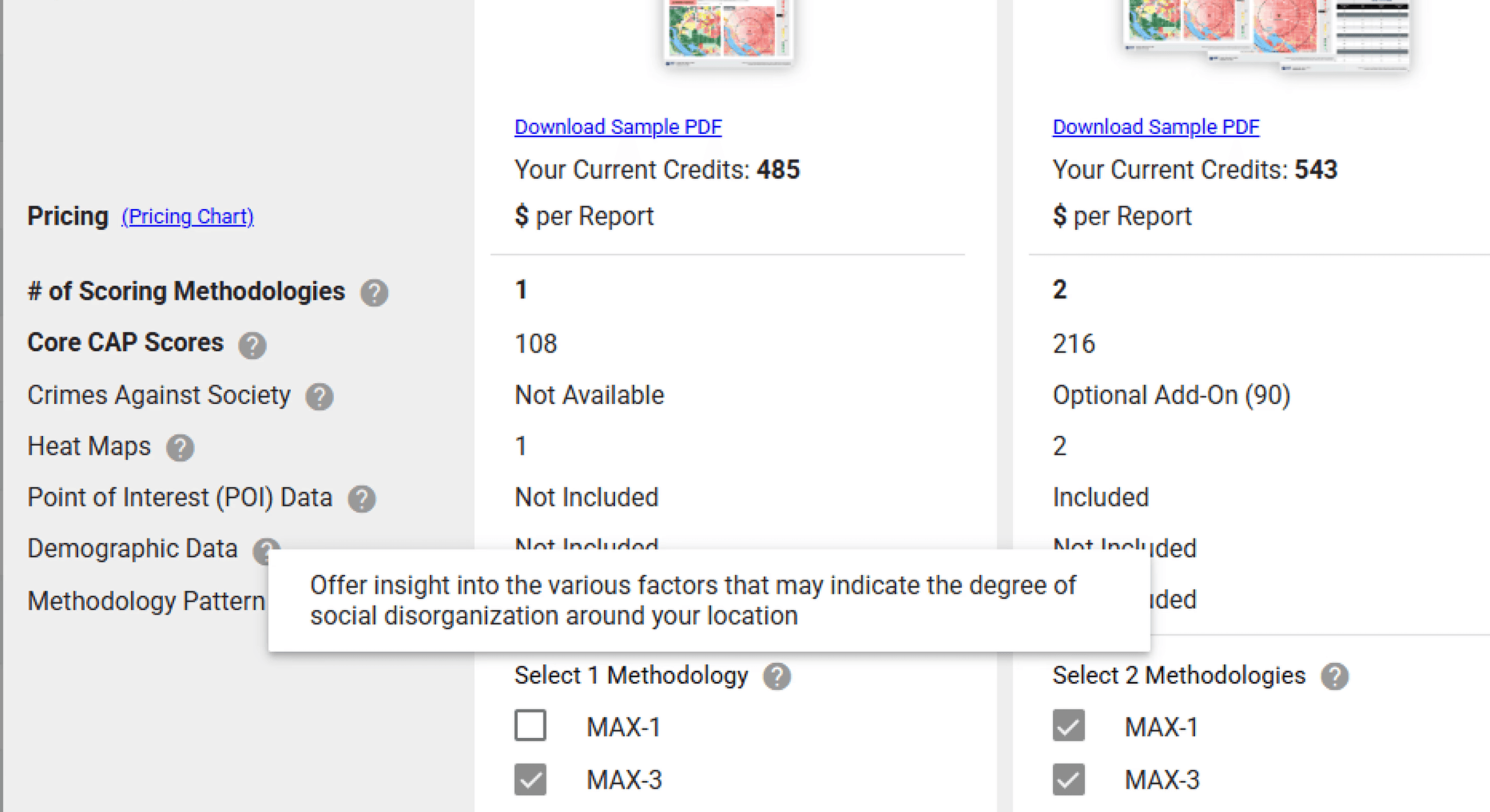Click 'Your Current Credits: 543' text
This screenshot has width=1490, height=812.
(x=1195, y=170)
